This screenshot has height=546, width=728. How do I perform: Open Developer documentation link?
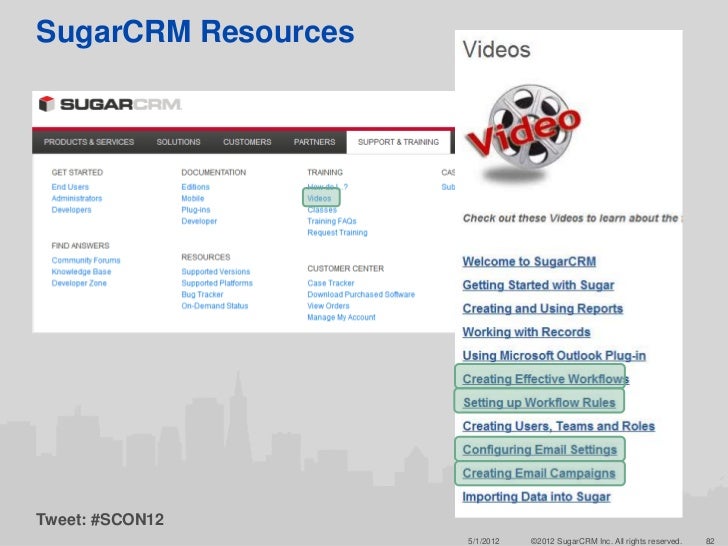tap(199, 221)
